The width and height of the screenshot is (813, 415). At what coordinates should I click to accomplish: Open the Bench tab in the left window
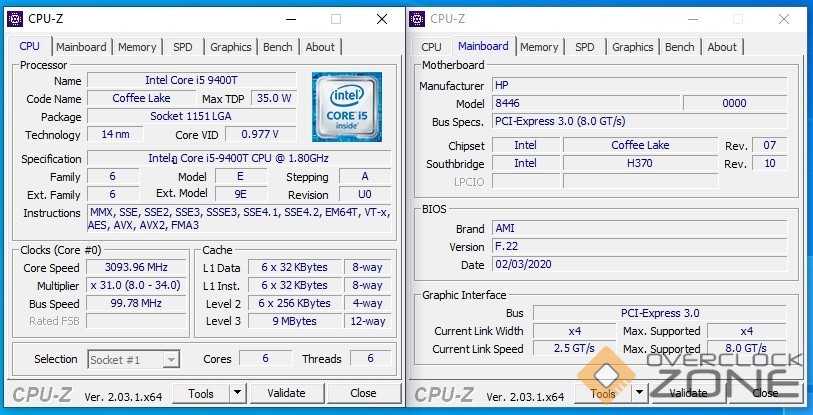pyautogui.click(x=278, y=47)
